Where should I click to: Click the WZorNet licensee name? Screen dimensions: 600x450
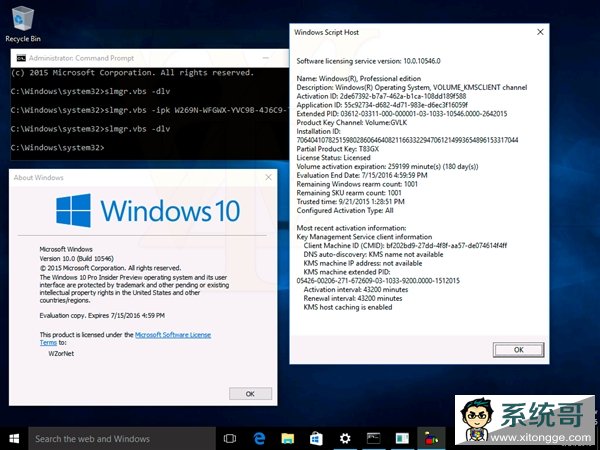pos(61,354)
